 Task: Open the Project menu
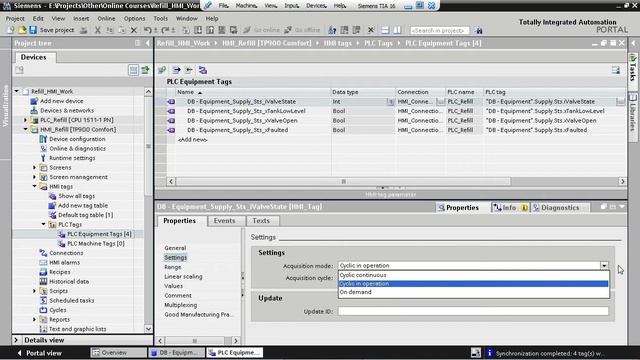pyautogui.click(x=15, y=18)
